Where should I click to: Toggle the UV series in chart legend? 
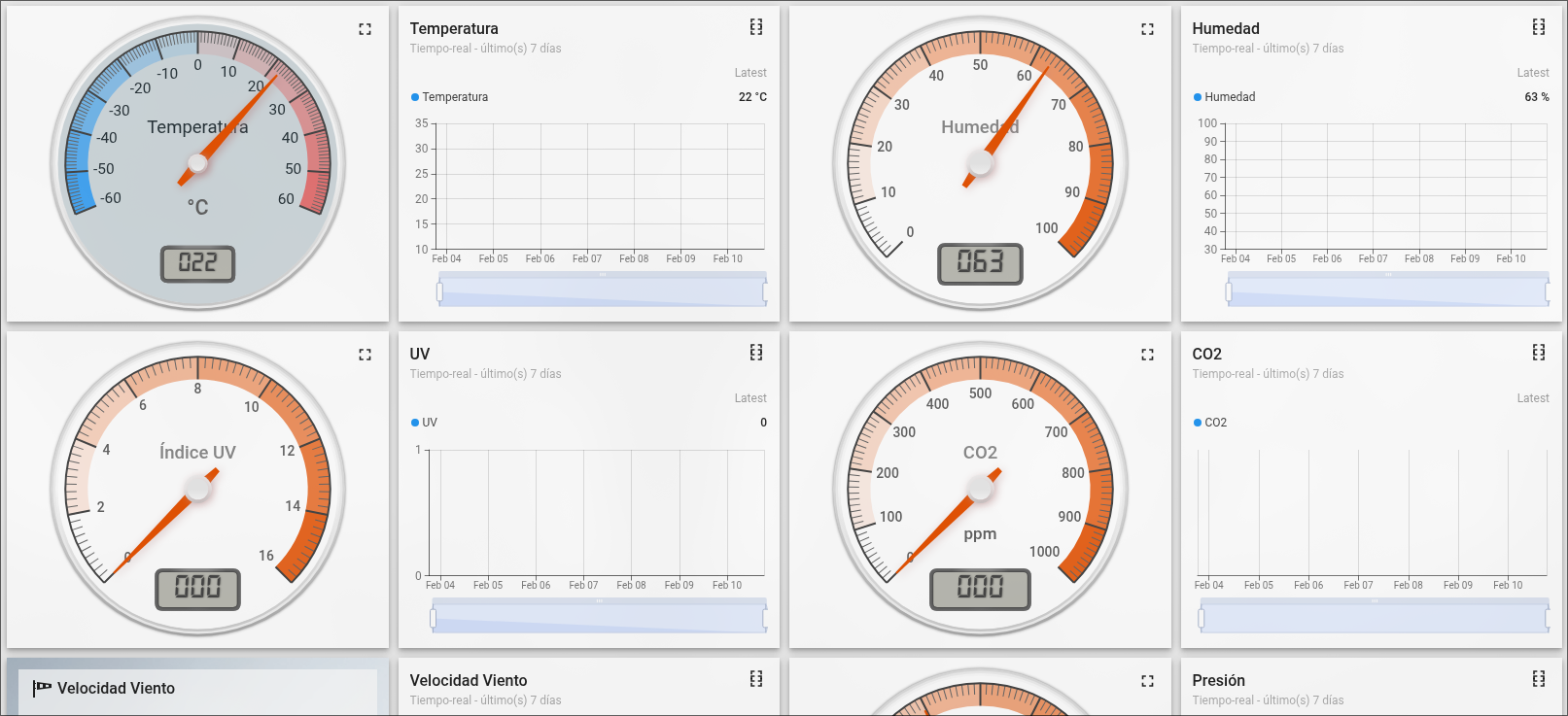coord(424,423)
